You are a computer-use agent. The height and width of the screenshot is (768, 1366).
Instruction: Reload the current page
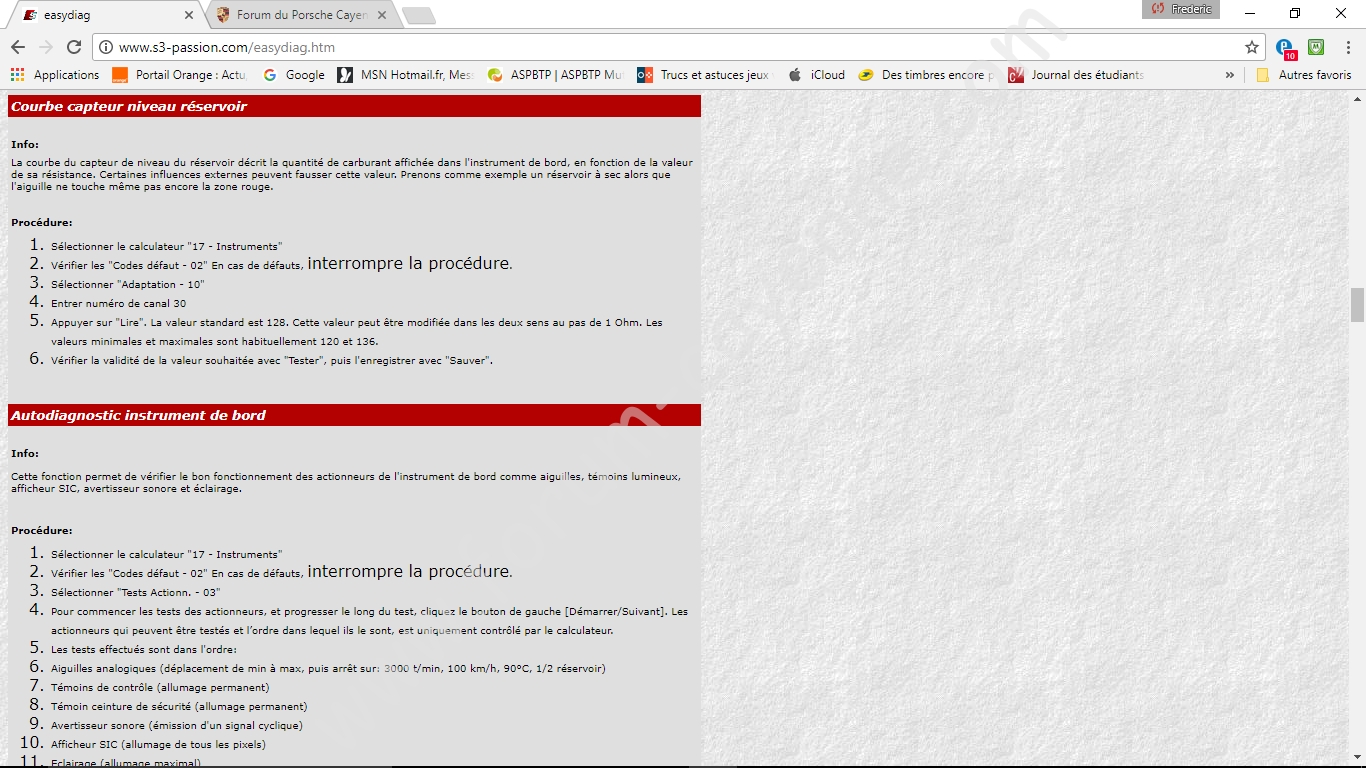coord(73,47)
